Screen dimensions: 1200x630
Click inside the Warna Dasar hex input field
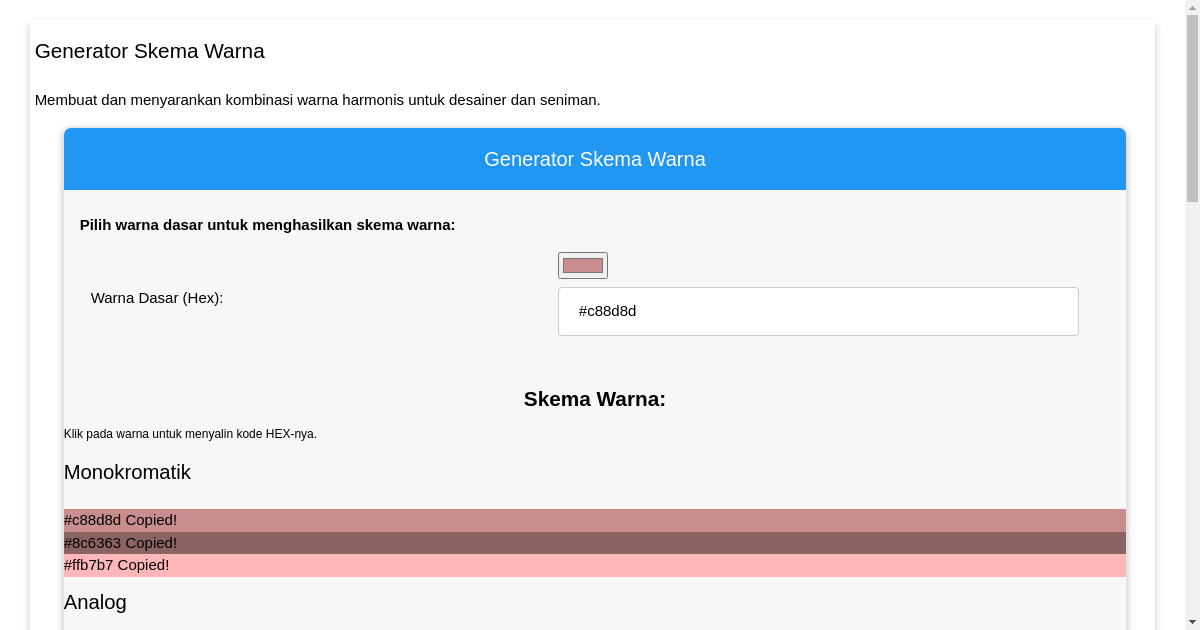[818, 311]
